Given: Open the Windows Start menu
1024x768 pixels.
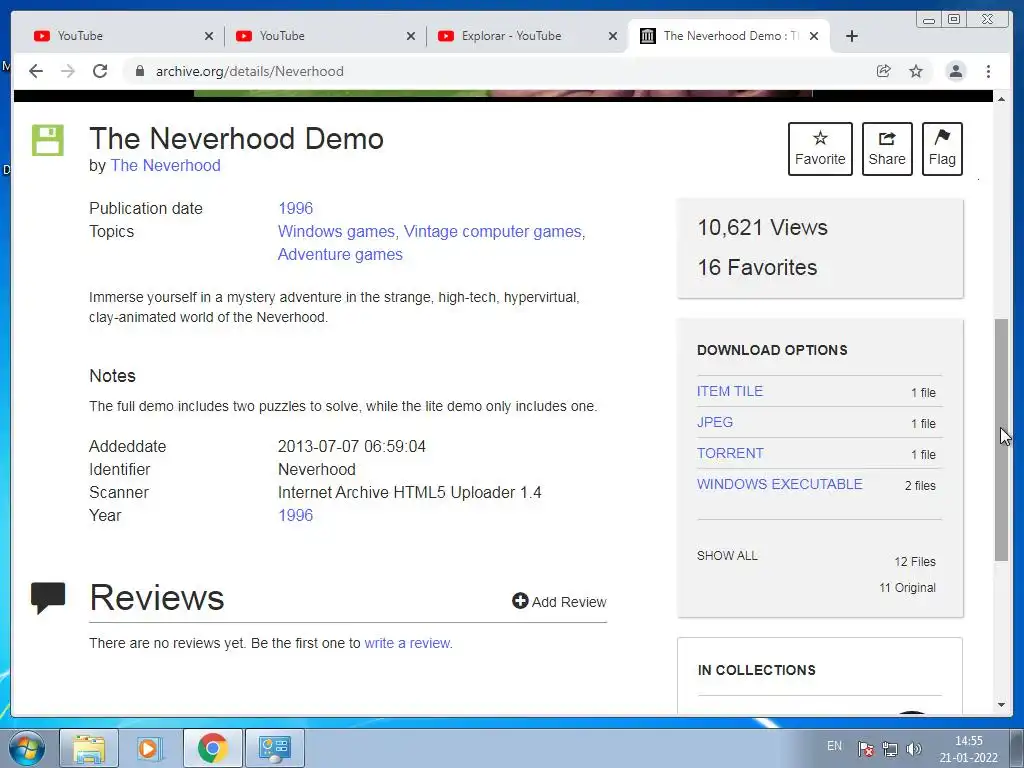Looking at the screenshot, I should (27, 748).
